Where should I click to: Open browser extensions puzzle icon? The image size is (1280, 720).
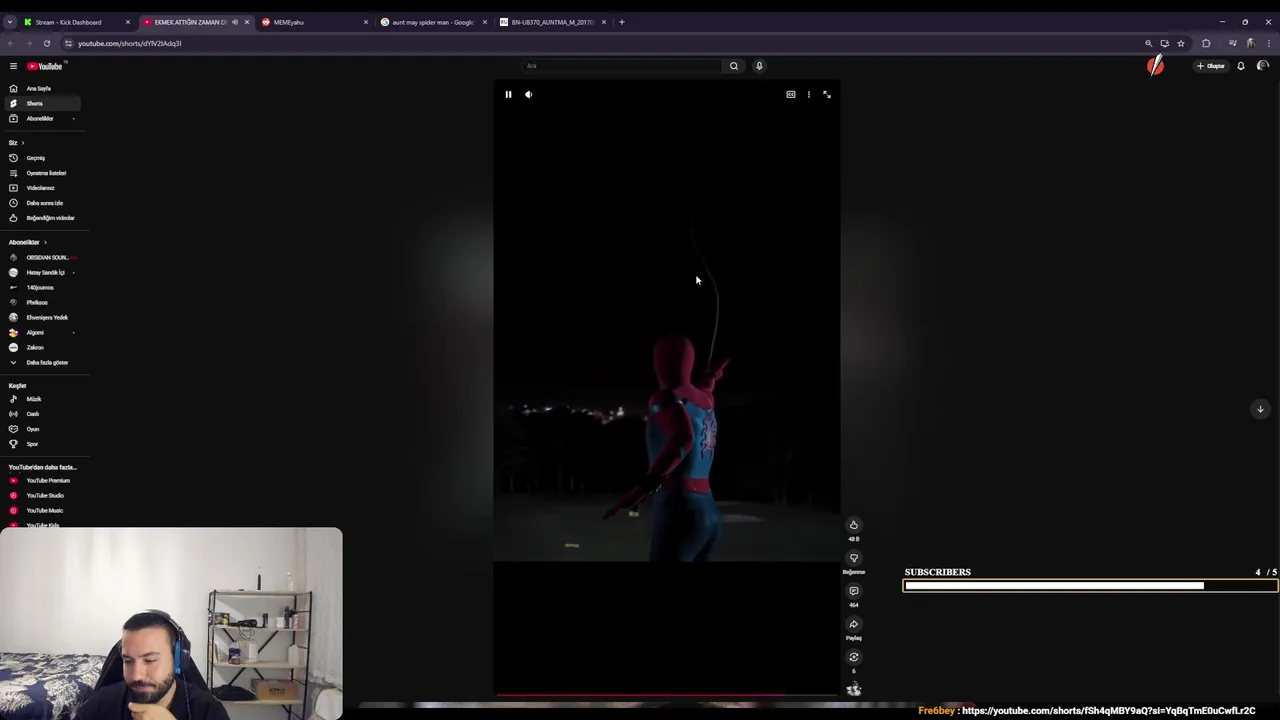[1206, 43]
